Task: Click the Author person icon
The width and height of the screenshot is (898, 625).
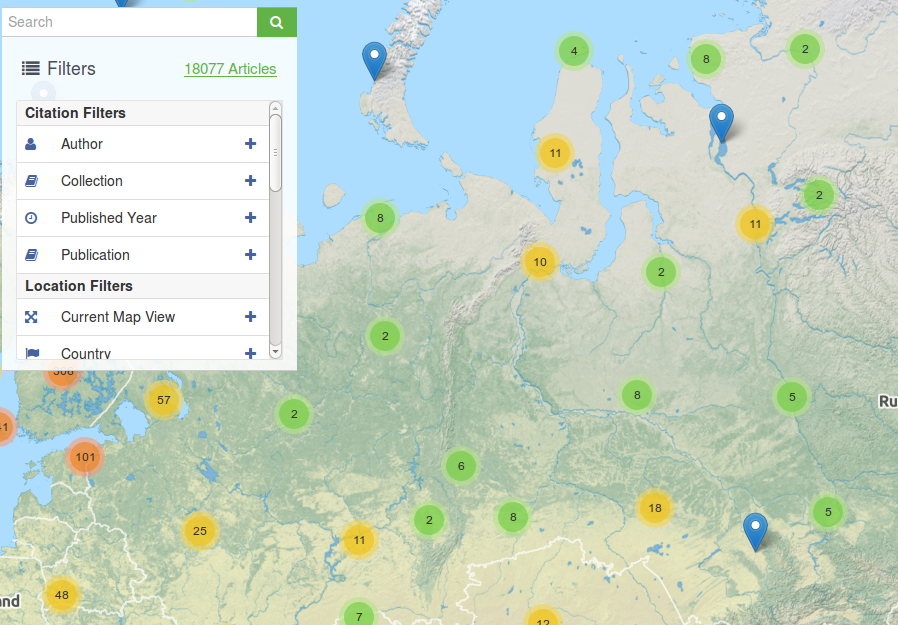Action: (31, 144)
